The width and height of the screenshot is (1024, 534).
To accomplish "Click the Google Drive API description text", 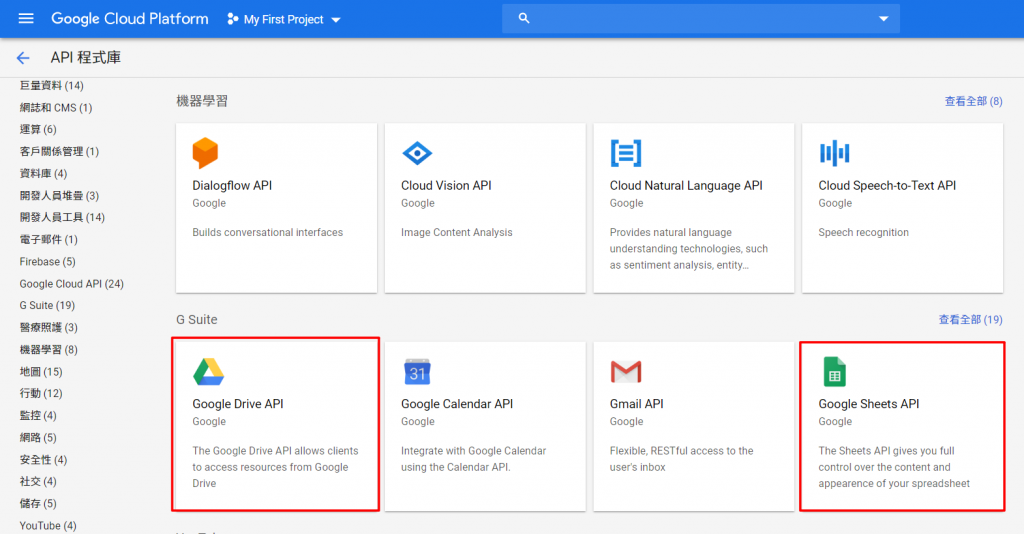I will 275,467.
